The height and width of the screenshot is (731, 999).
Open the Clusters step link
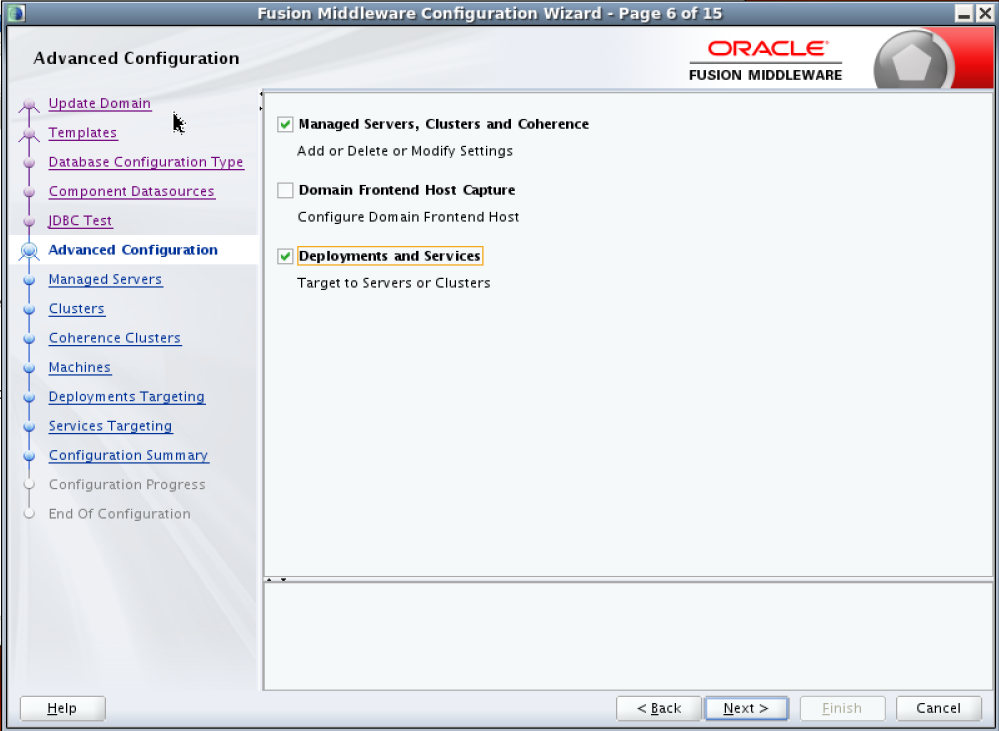coord(76,308)
